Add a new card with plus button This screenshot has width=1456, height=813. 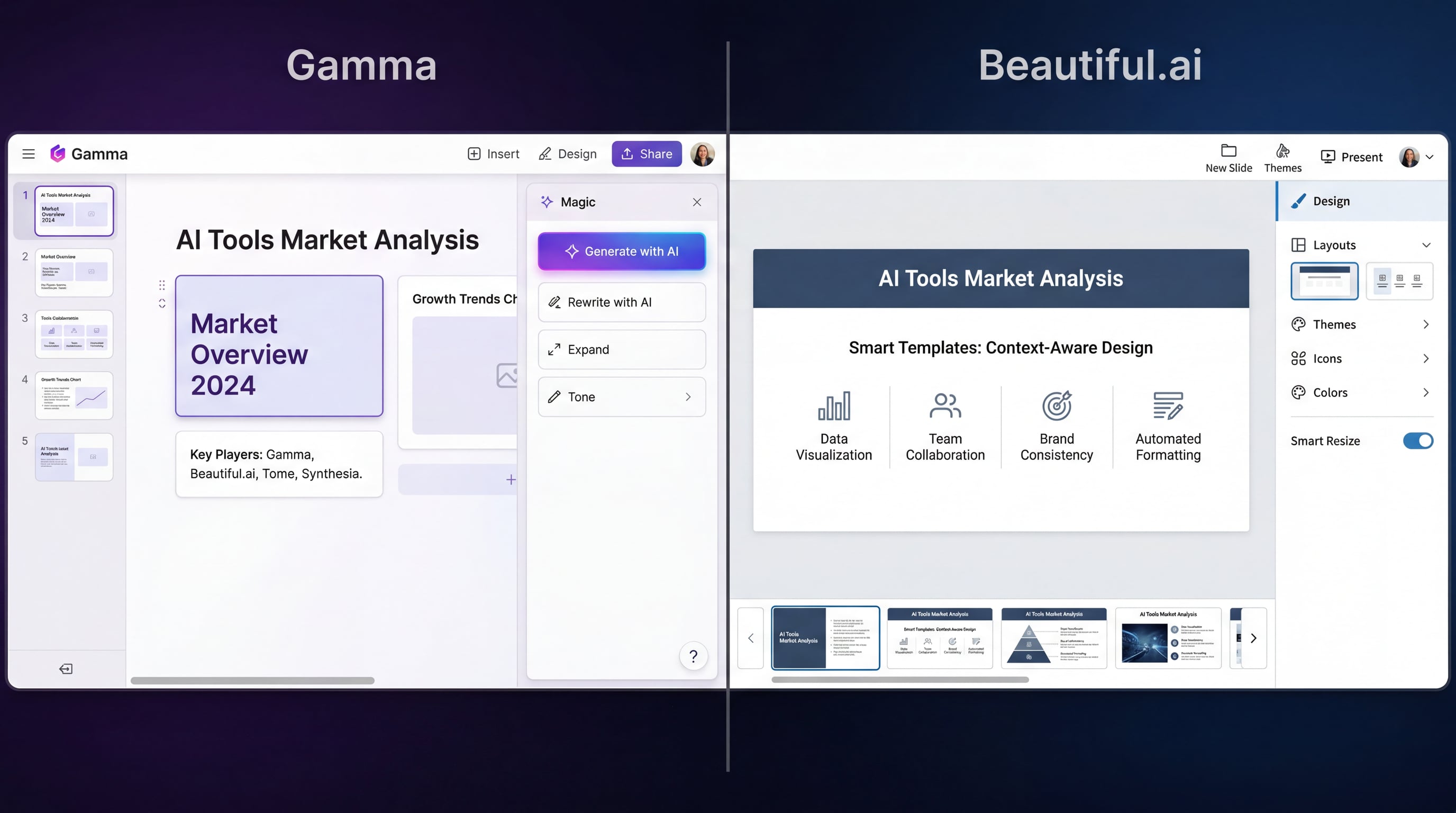click(x=511, y=480)
